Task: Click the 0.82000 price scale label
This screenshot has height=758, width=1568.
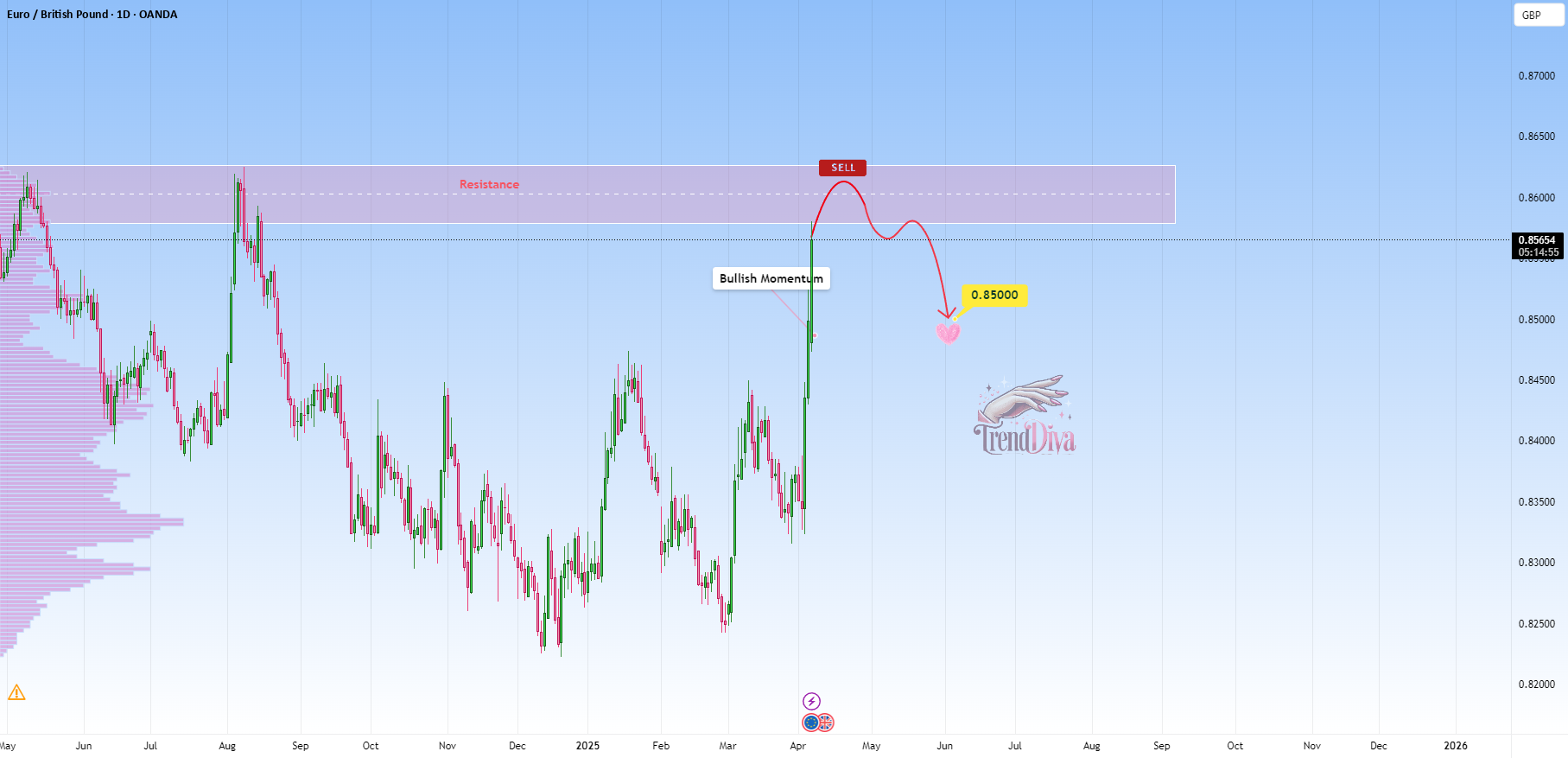Action: click(1537, 685)
